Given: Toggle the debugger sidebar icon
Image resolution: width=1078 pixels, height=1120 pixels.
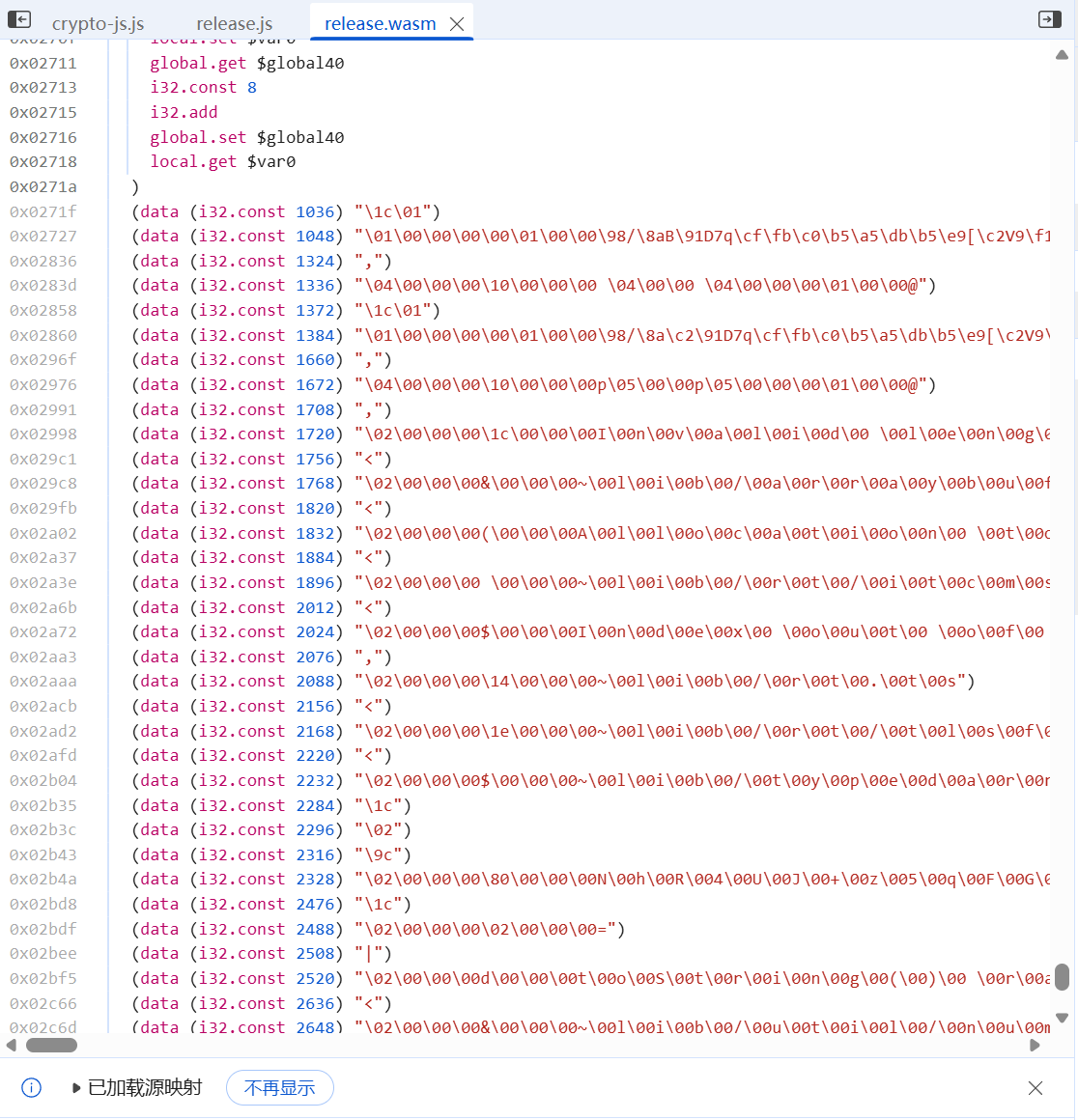Looking at the screenshot, I should click(x=1049, y=19).
